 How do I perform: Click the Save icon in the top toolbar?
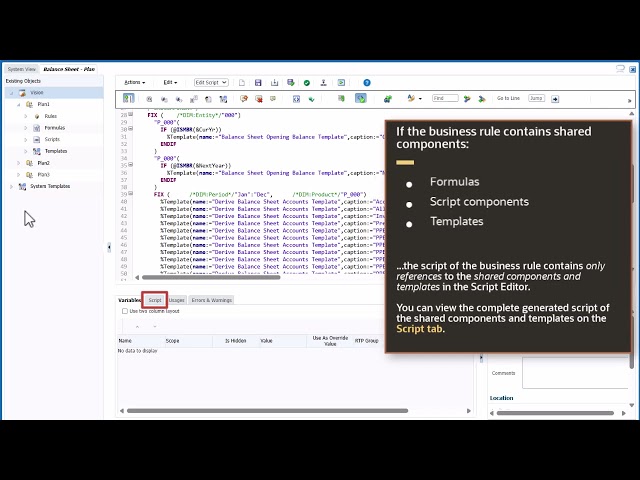[258, 82]
